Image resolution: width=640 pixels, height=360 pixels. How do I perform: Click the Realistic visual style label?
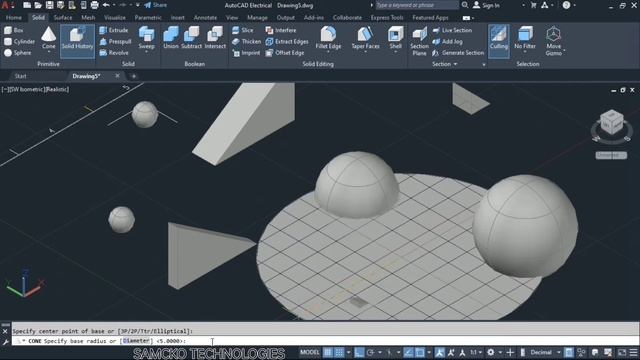coord(57,89)
